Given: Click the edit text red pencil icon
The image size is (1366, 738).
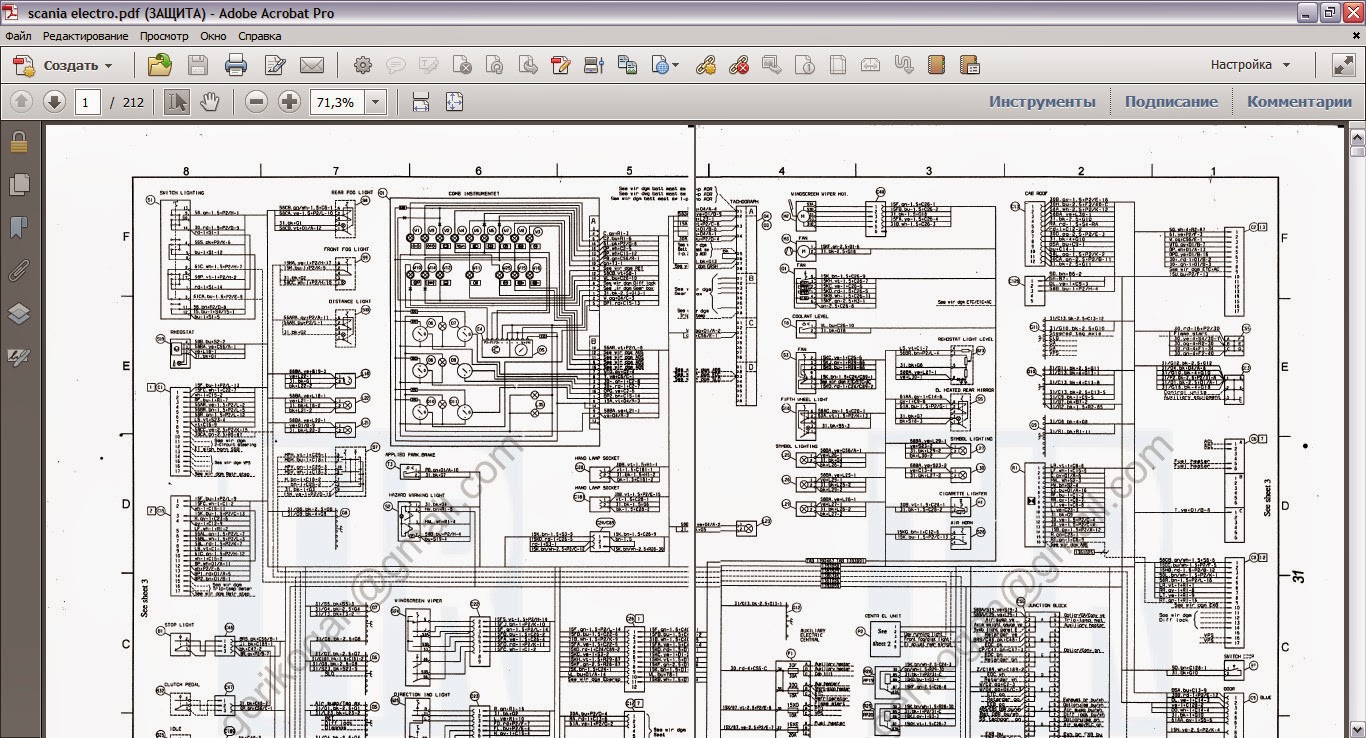Looking at the screenshot, I should pos(561,65).
